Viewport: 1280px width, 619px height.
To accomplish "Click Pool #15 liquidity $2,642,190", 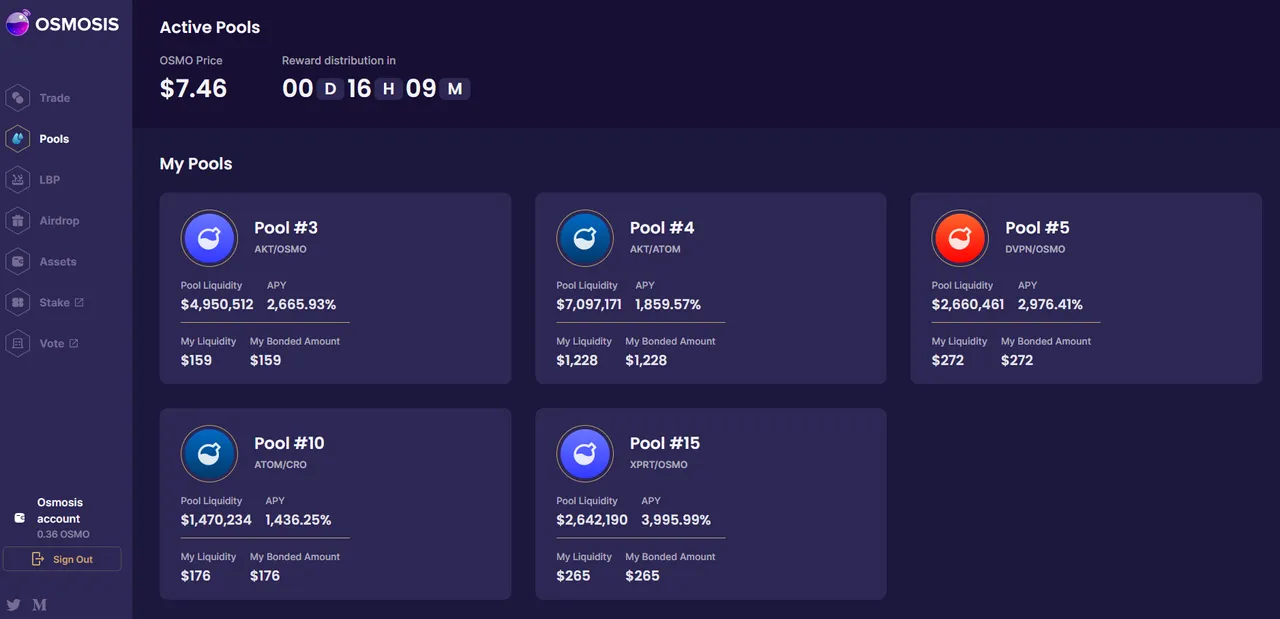I will tap(592, 520).
